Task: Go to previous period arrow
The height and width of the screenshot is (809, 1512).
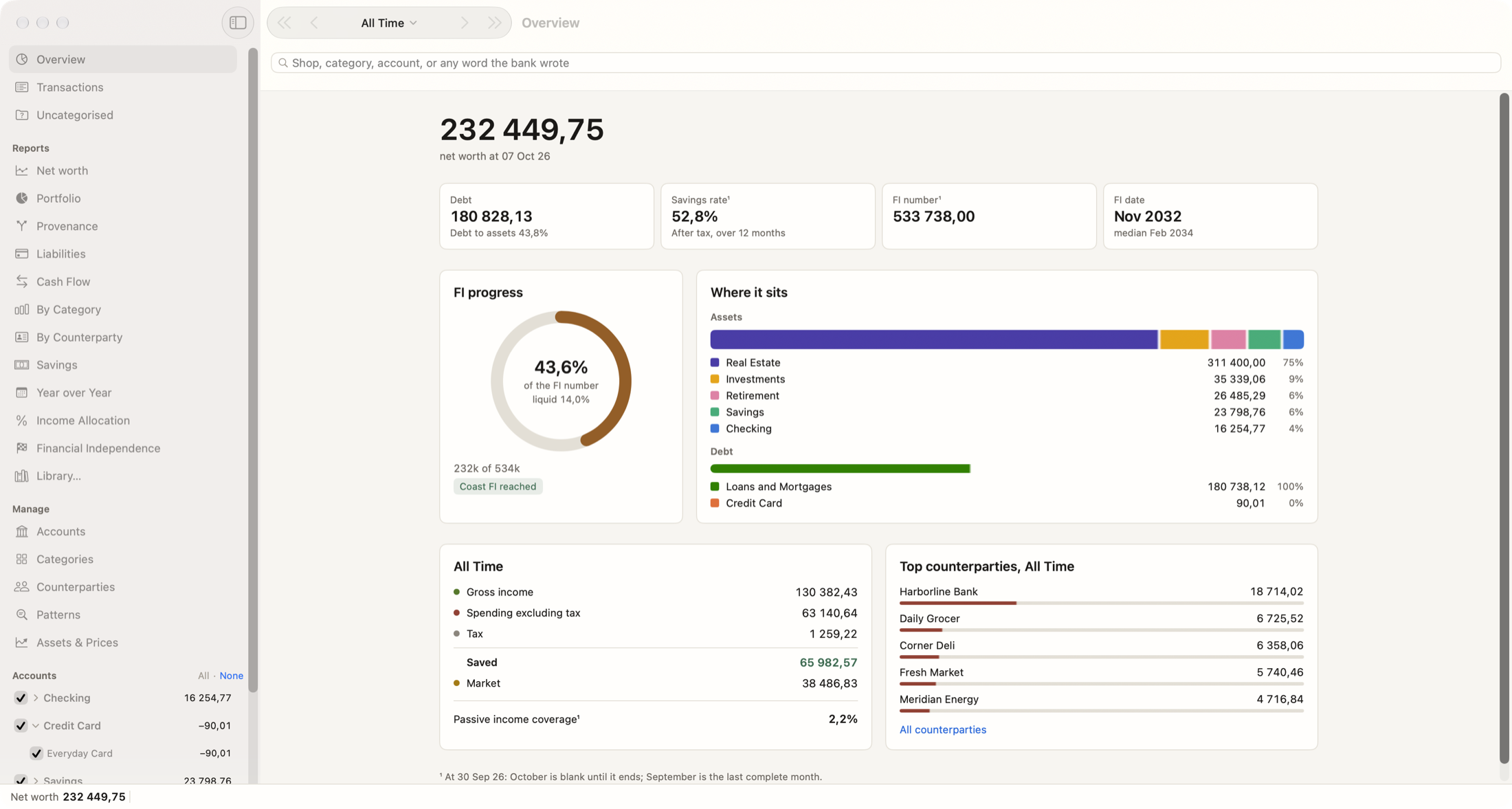Action: (314, 23)
